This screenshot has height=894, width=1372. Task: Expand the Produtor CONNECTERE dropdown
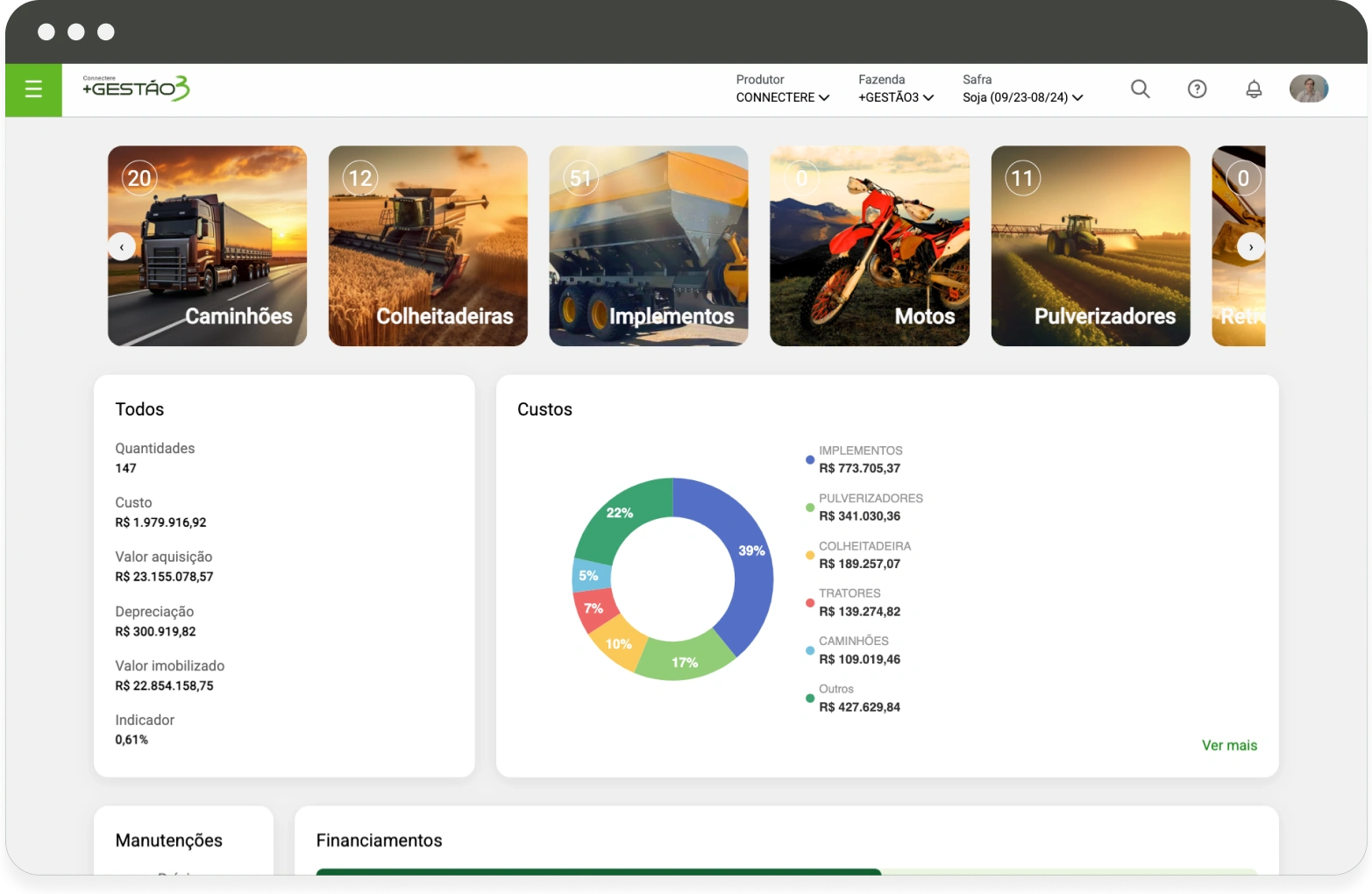pos(782,97)
